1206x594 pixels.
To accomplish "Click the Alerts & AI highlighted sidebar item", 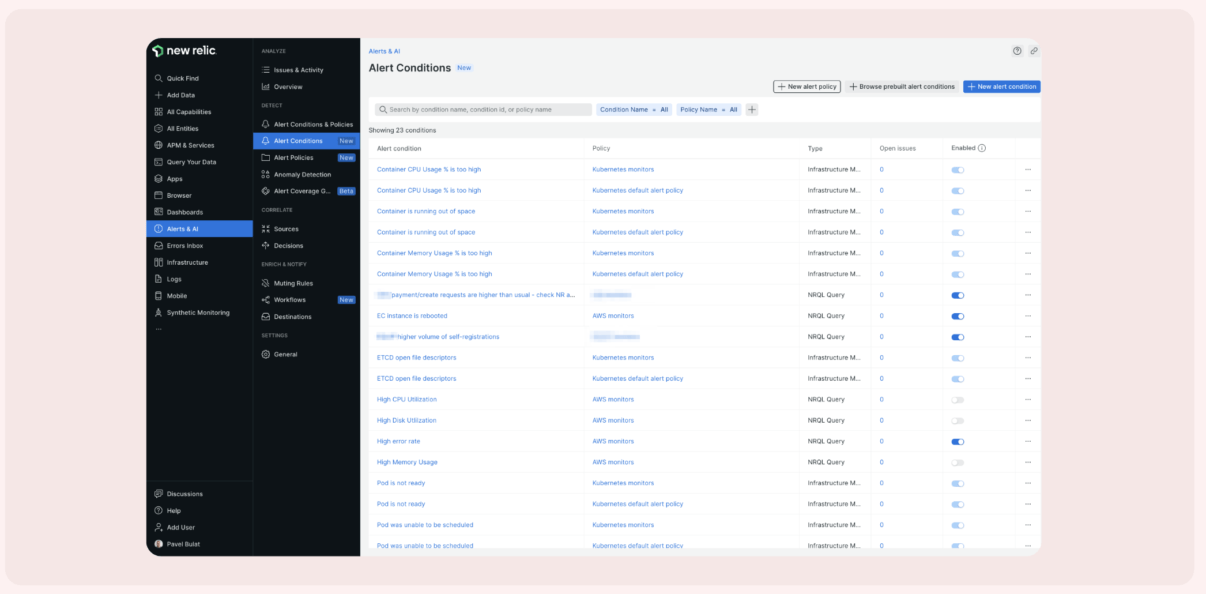I will point(185,228).
